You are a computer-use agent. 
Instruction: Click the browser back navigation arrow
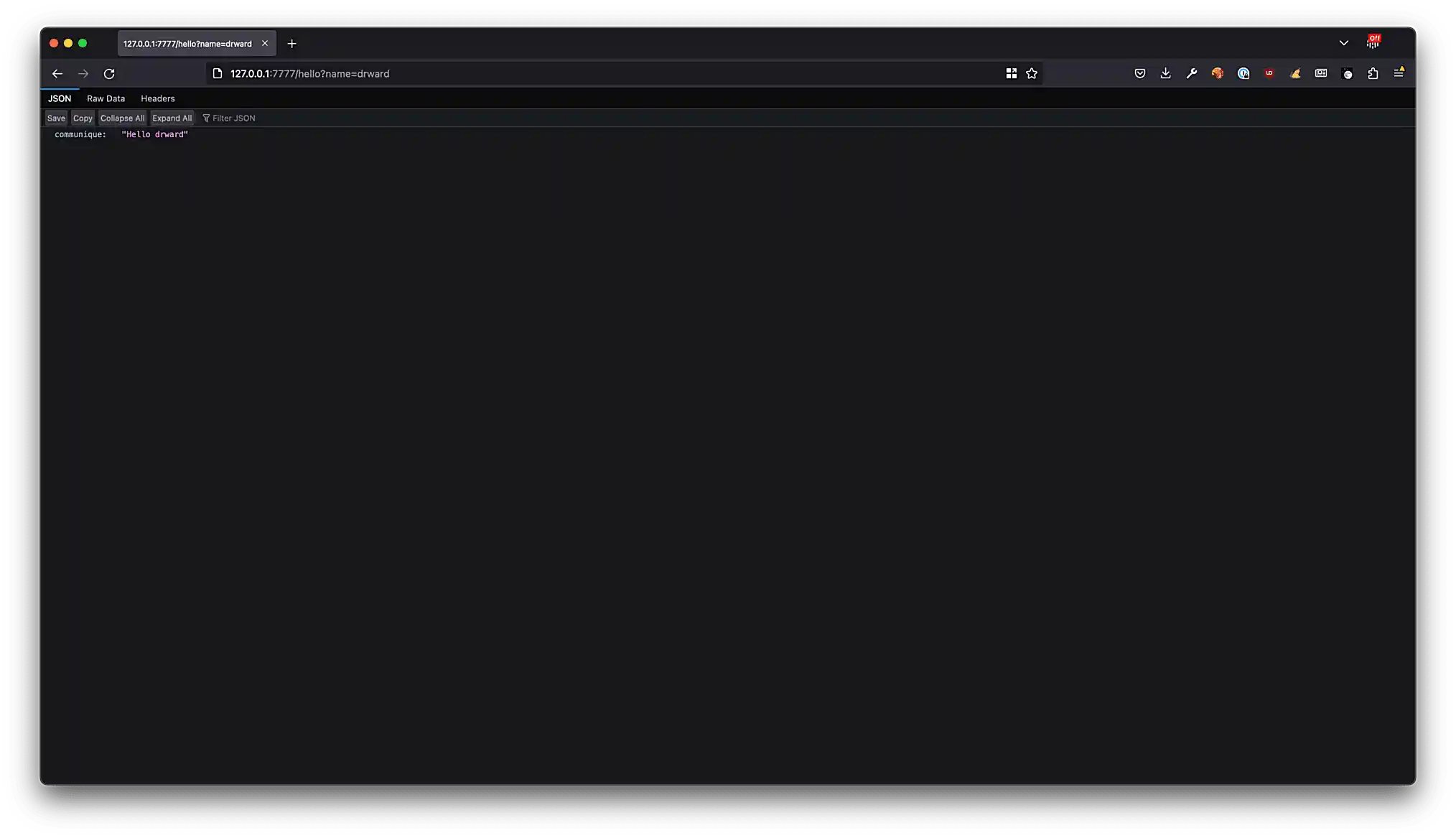pyautogui.click(x=57, y=73)
